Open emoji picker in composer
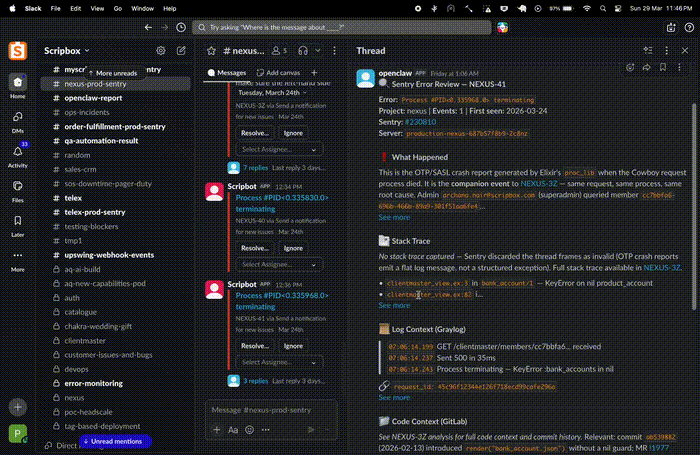700x455 pixels. tap(250, 430)
